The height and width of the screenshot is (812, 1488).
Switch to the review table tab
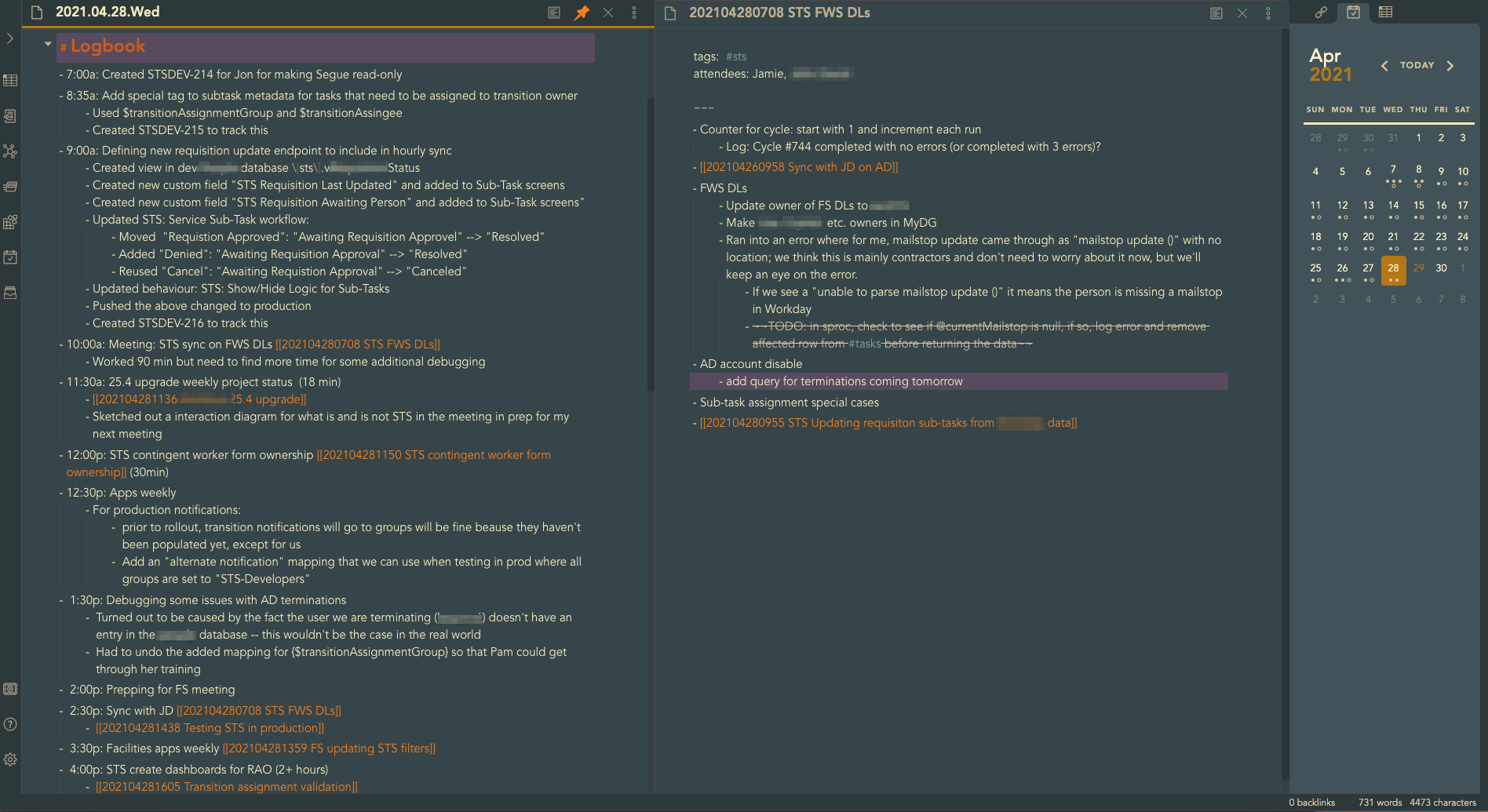point(1385,12)
